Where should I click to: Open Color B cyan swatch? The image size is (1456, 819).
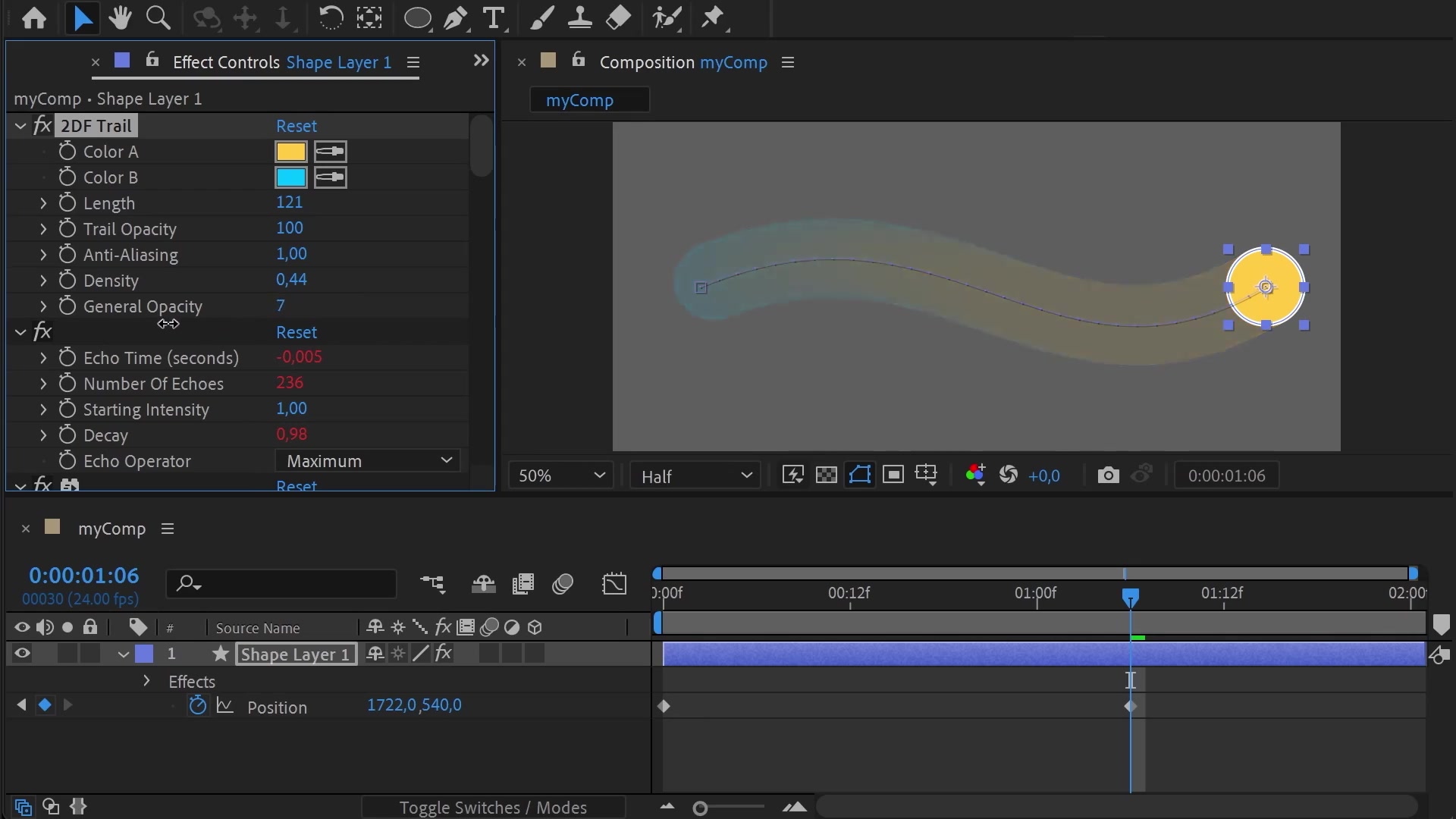[x=291, y=177]
